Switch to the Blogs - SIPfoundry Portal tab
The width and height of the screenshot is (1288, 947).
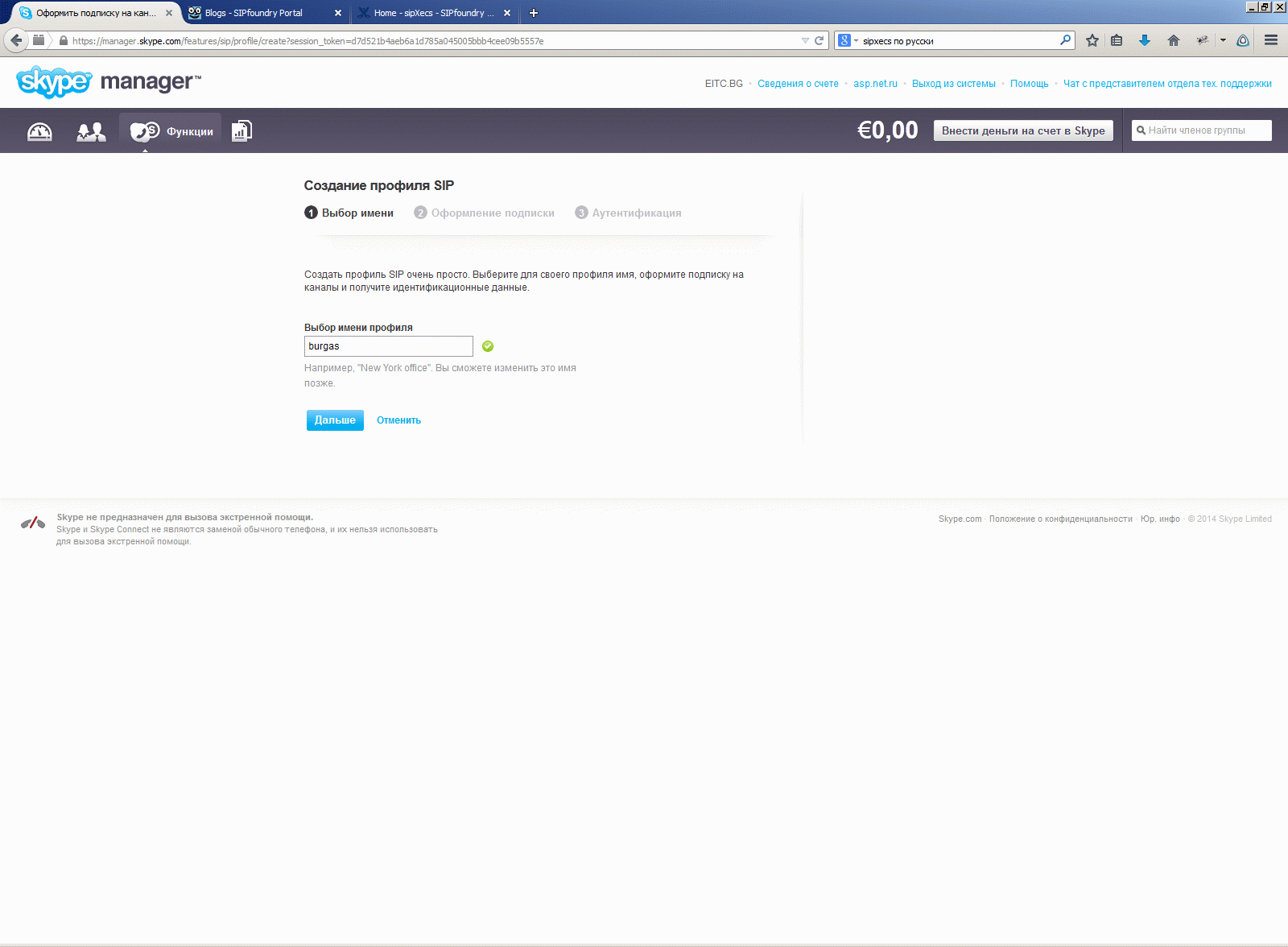[266, 13]
